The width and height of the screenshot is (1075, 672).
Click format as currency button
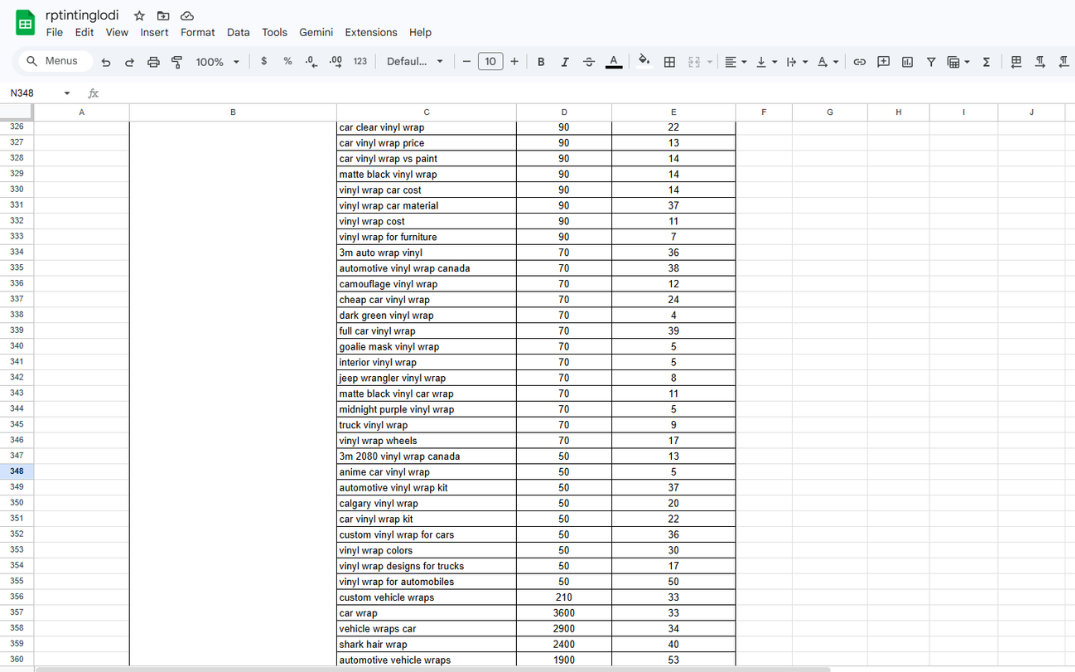tap(264, 61)
